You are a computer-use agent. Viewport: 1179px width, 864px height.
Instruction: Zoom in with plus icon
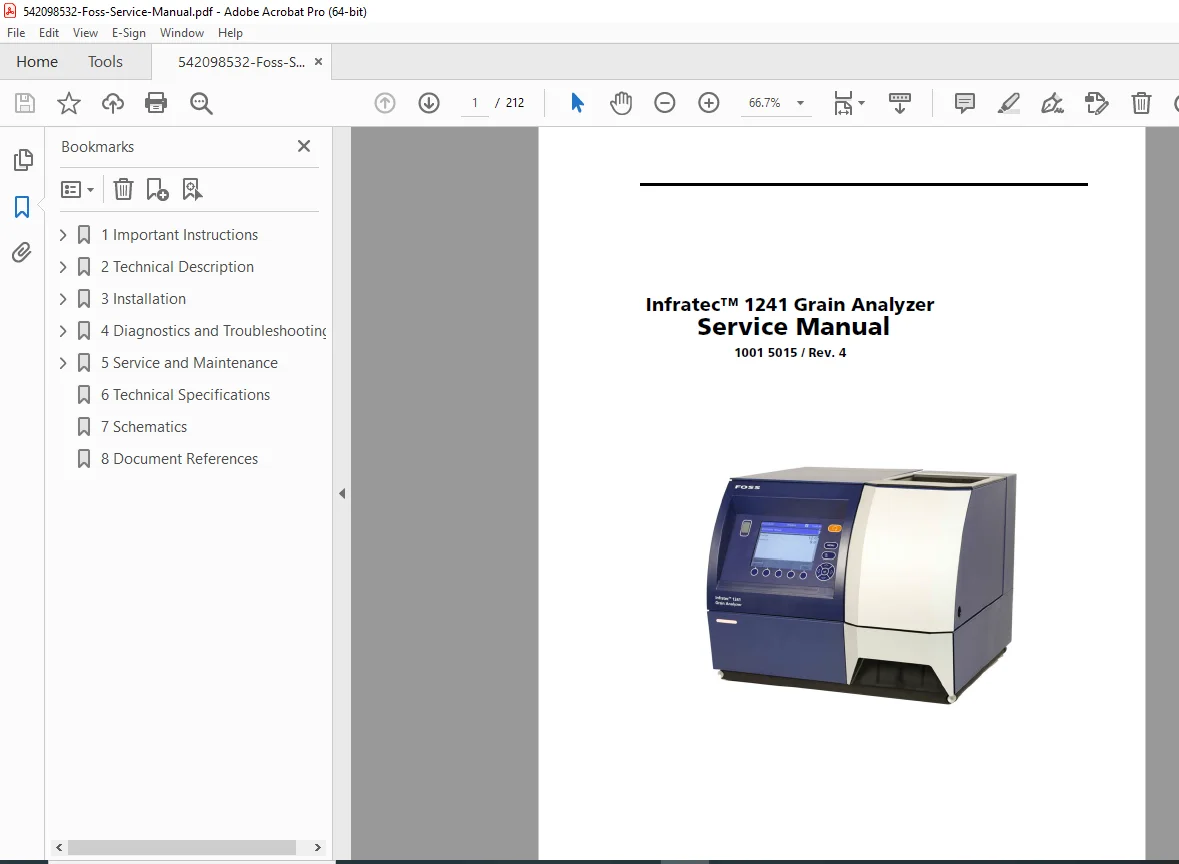click(x=708, y=103)
